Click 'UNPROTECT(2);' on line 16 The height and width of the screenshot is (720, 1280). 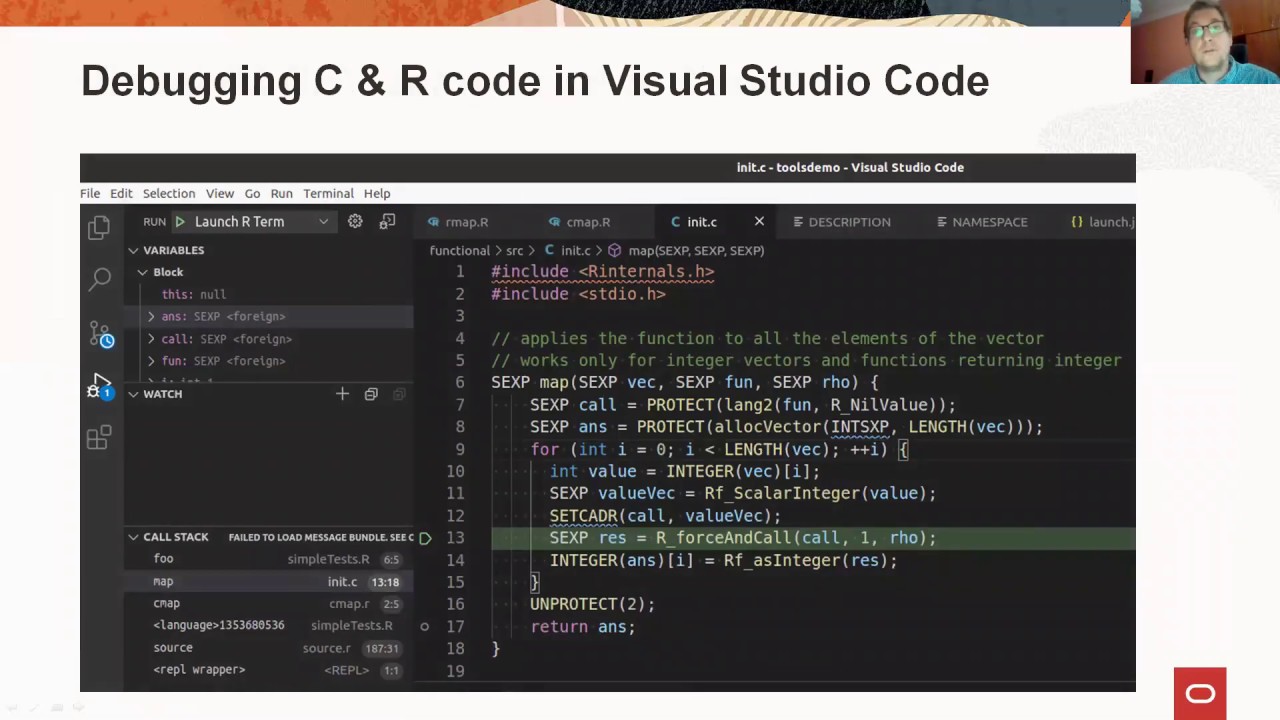pyautogui.click(x=592, y=604)
